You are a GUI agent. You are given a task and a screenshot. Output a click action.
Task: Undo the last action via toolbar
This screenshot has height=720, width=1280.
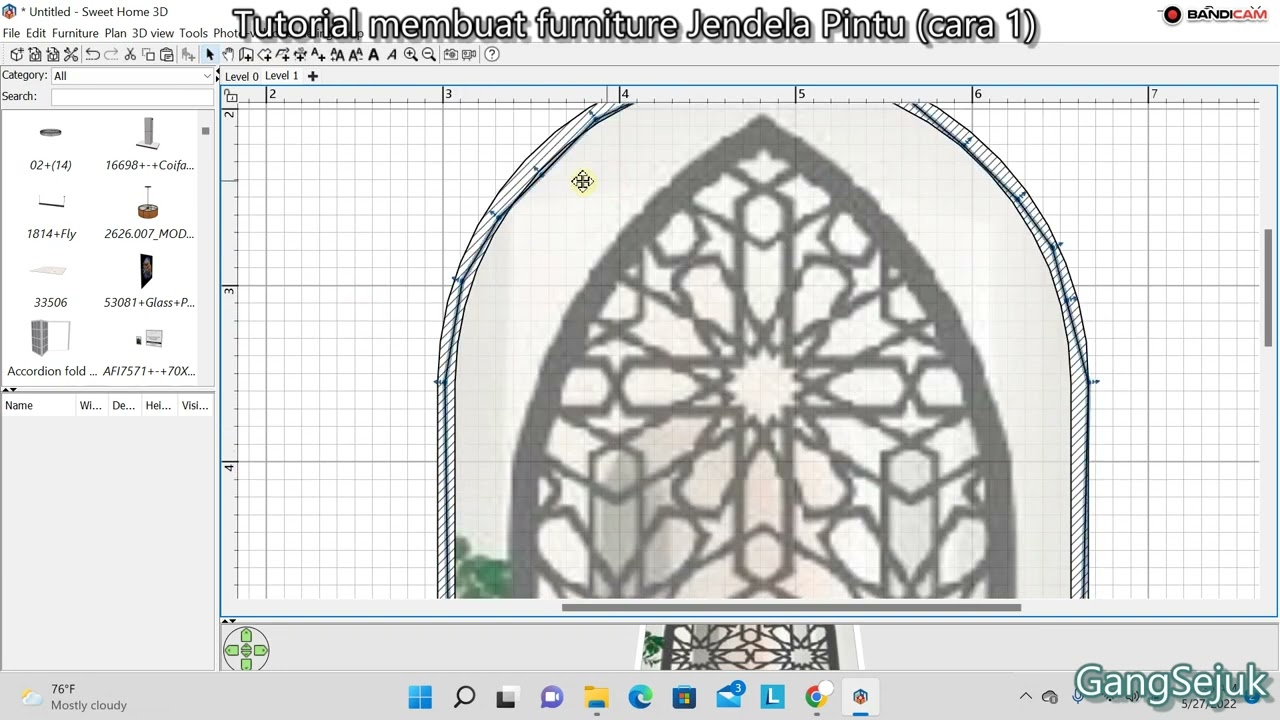tap(93, 54)
